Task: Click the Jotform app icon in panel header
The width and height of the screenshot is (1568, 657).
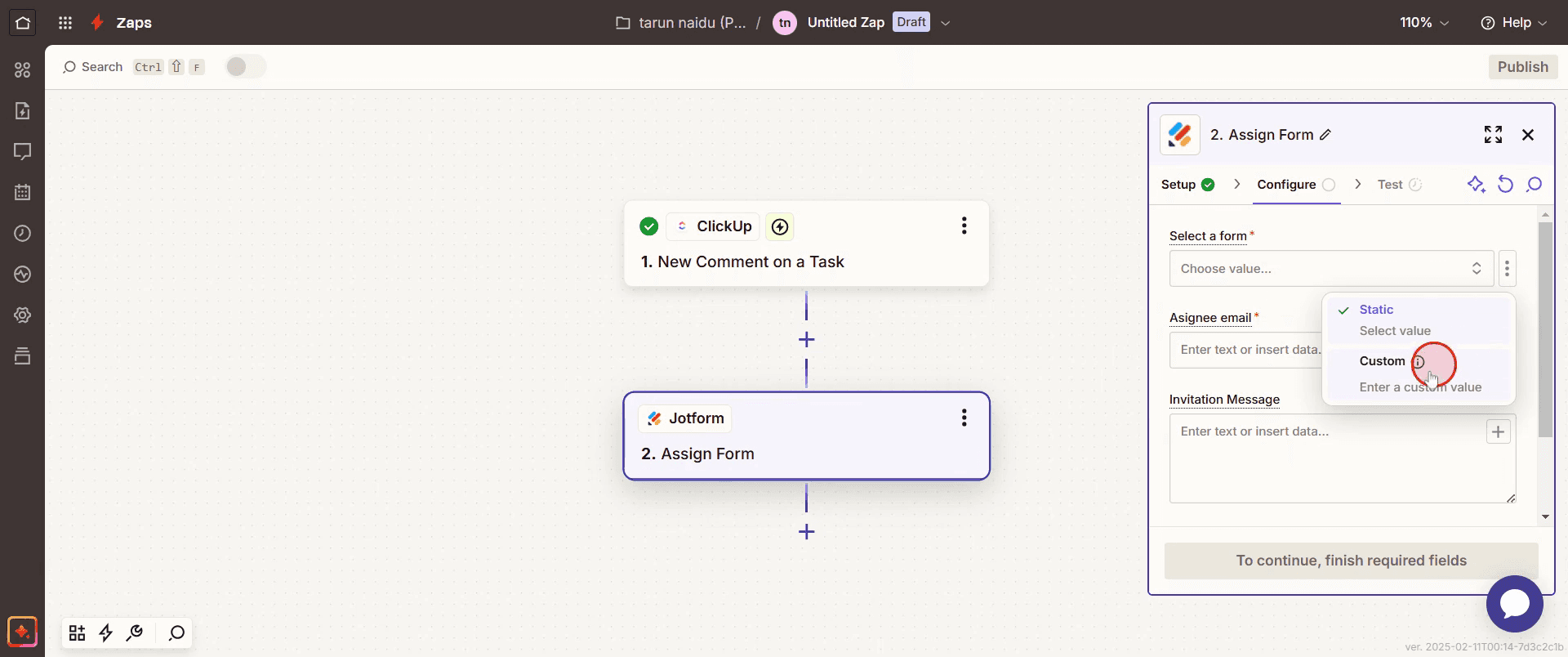Action: pos(1180,135)
